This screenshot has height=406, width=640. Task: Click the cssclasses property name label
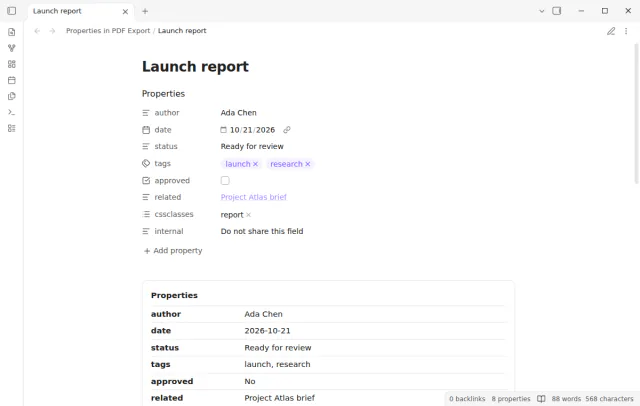pos(174,214)
